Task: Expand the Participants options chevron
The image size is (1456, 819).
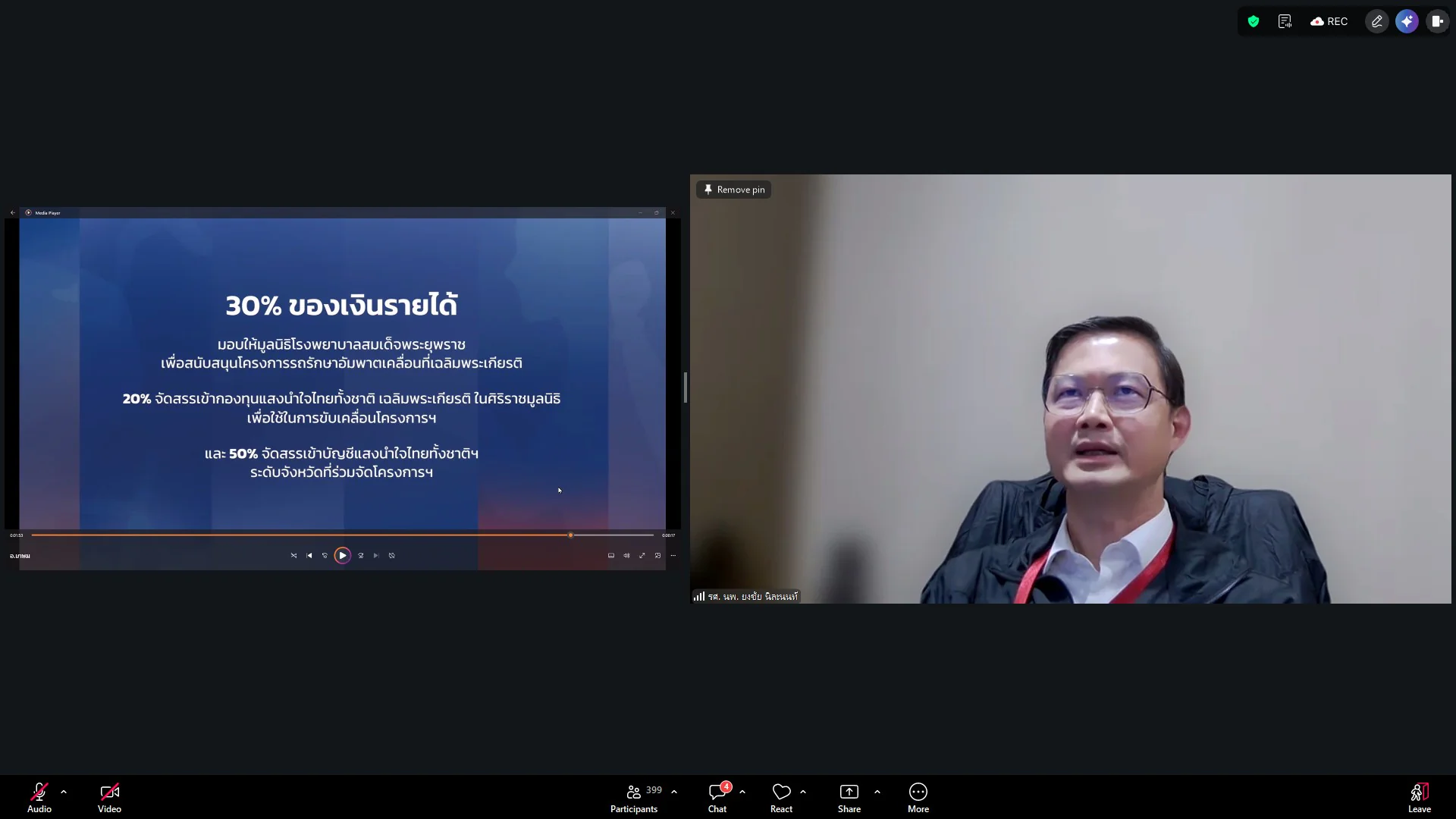Action: pos(674,792)
